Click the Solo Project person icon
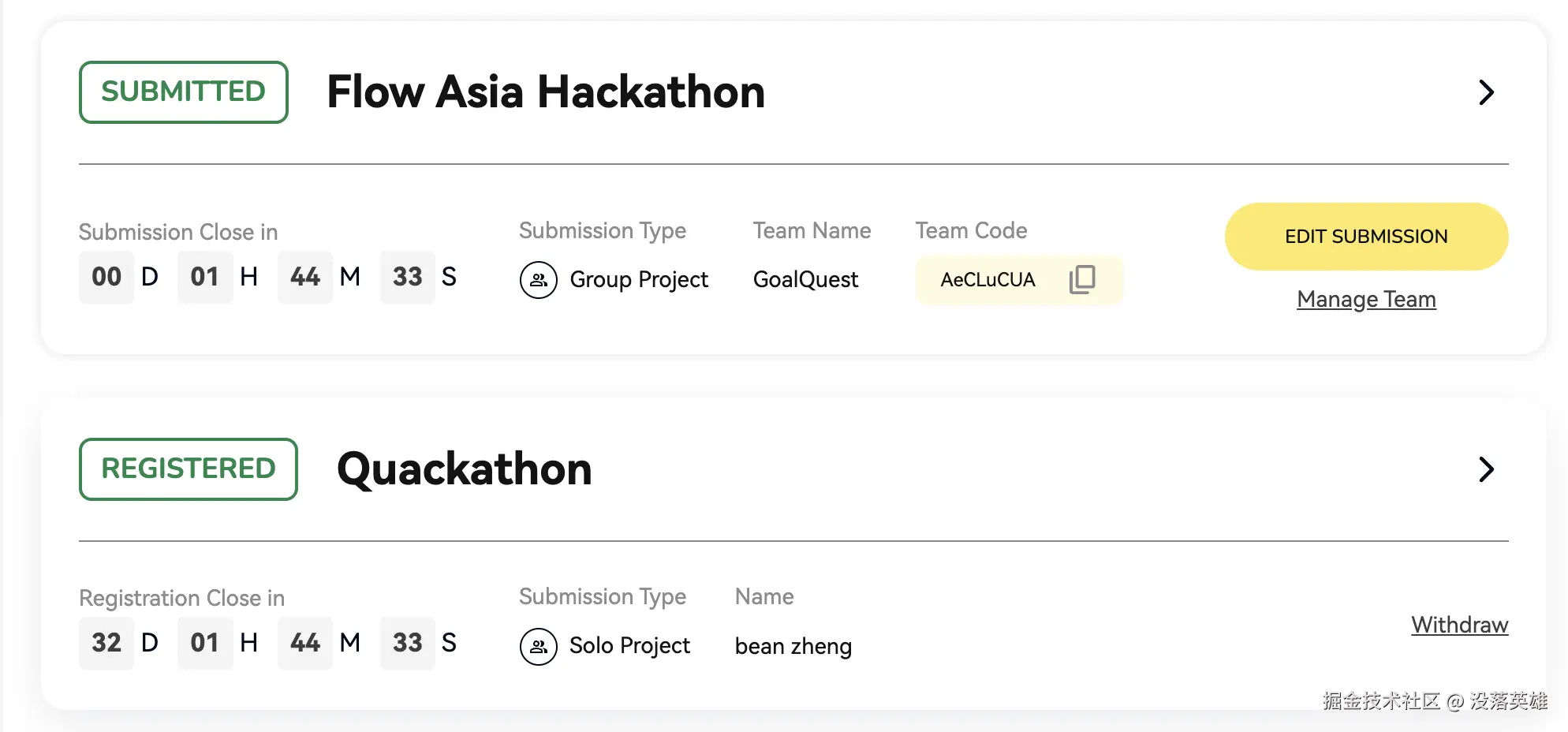 tap(539, 647)
